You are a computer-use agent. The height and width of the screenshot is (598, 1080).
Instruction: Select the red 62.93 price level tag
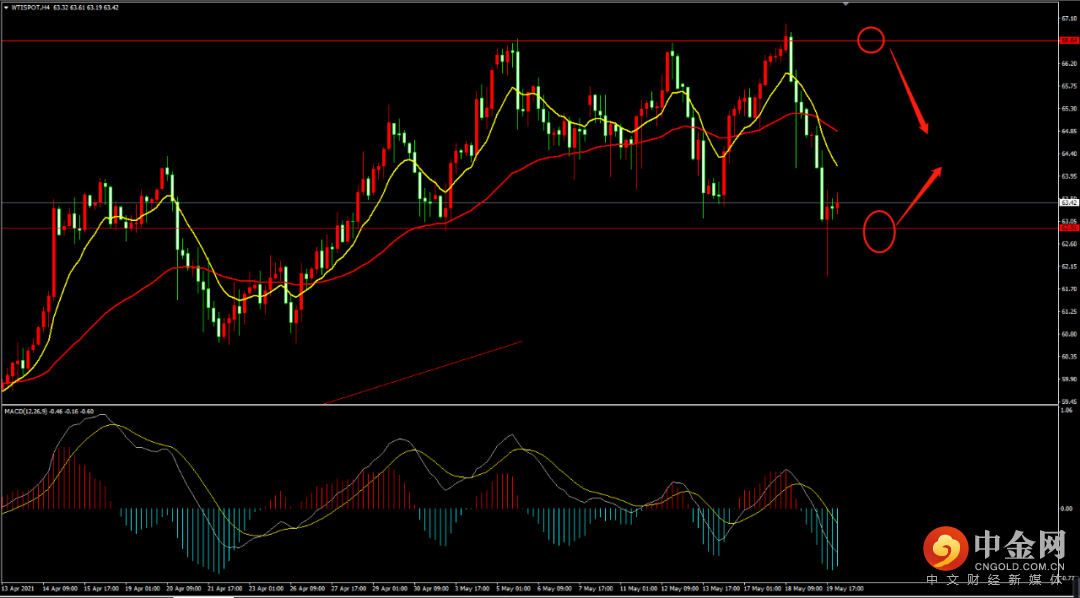click(x=1069, y=227)
